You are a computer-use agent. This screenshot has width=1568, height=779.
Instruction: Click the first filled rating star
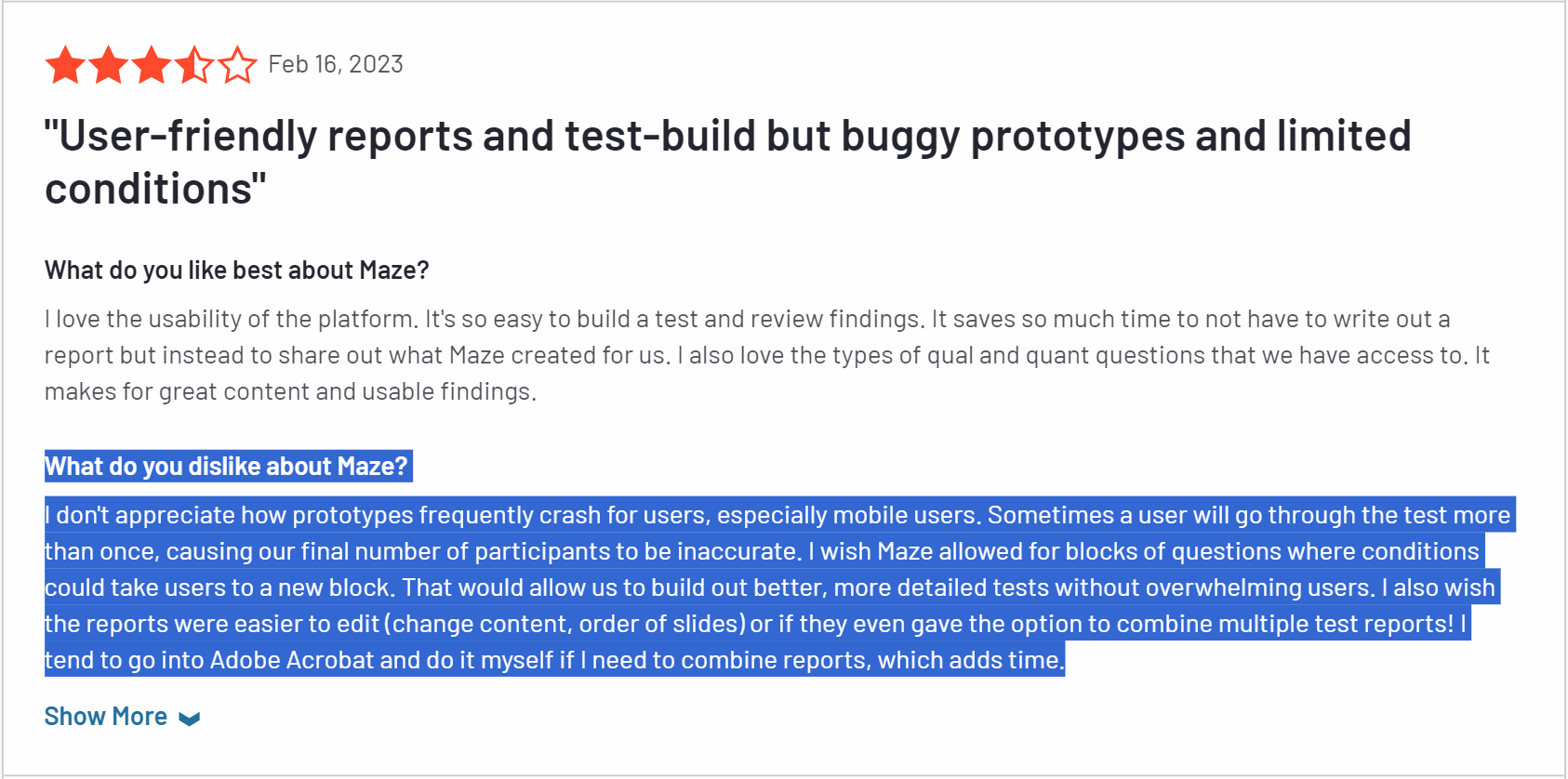click(66, 66)
